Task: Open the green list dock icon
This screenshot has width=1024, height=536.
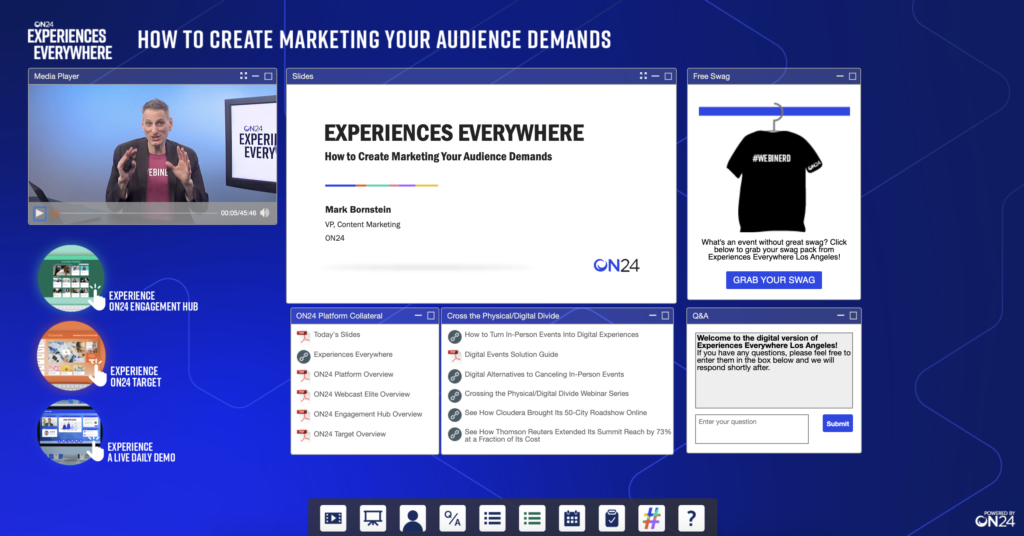Action: click(x=532, y=518)
